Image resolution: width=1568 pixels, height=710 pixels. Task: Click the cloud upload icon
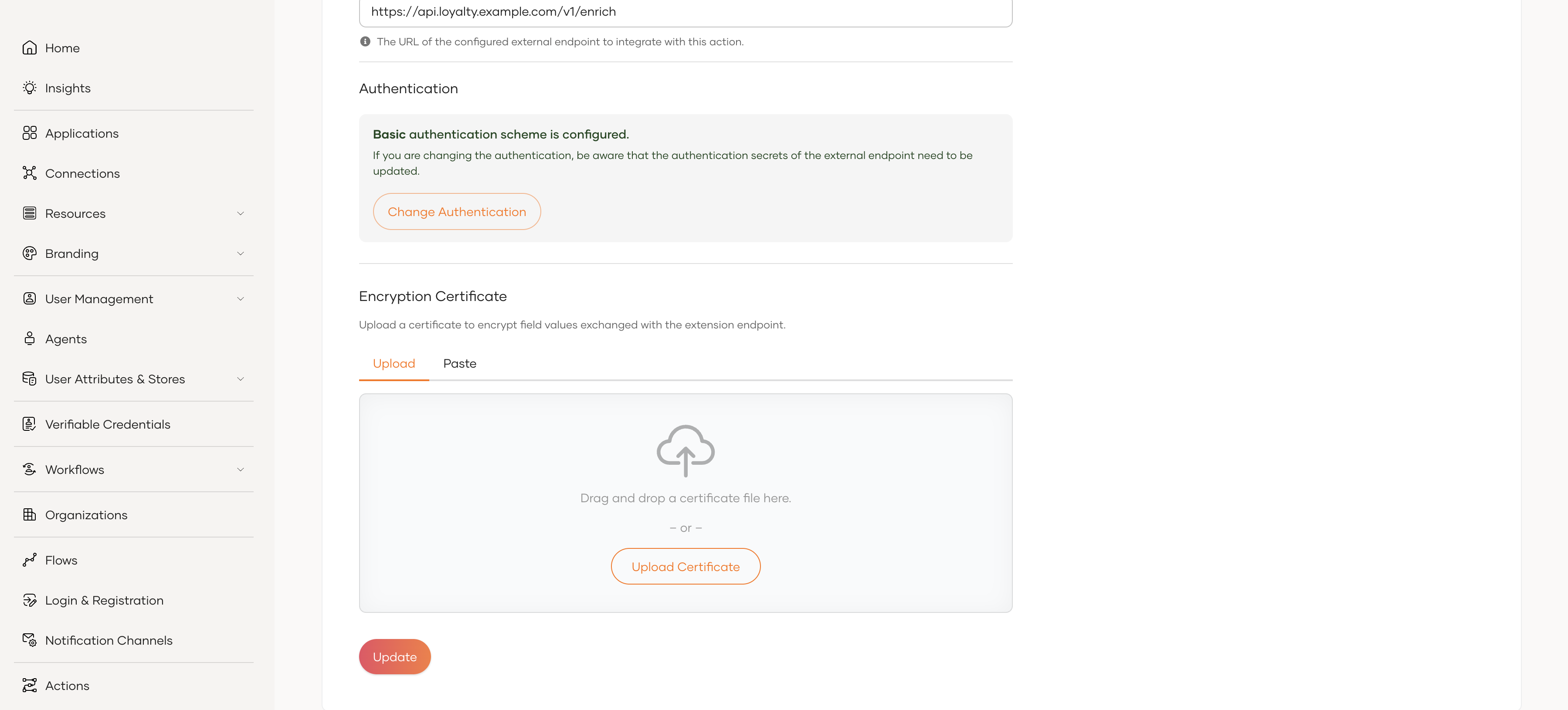[686, 451]
